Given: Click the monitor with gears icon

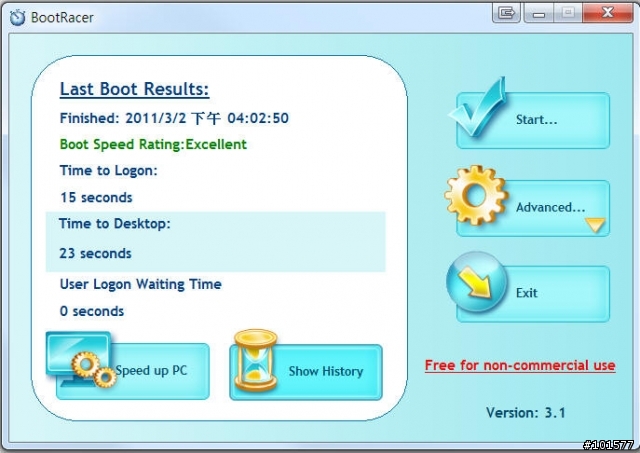Looking at the screenshot, I should click(x=81, y=359).
